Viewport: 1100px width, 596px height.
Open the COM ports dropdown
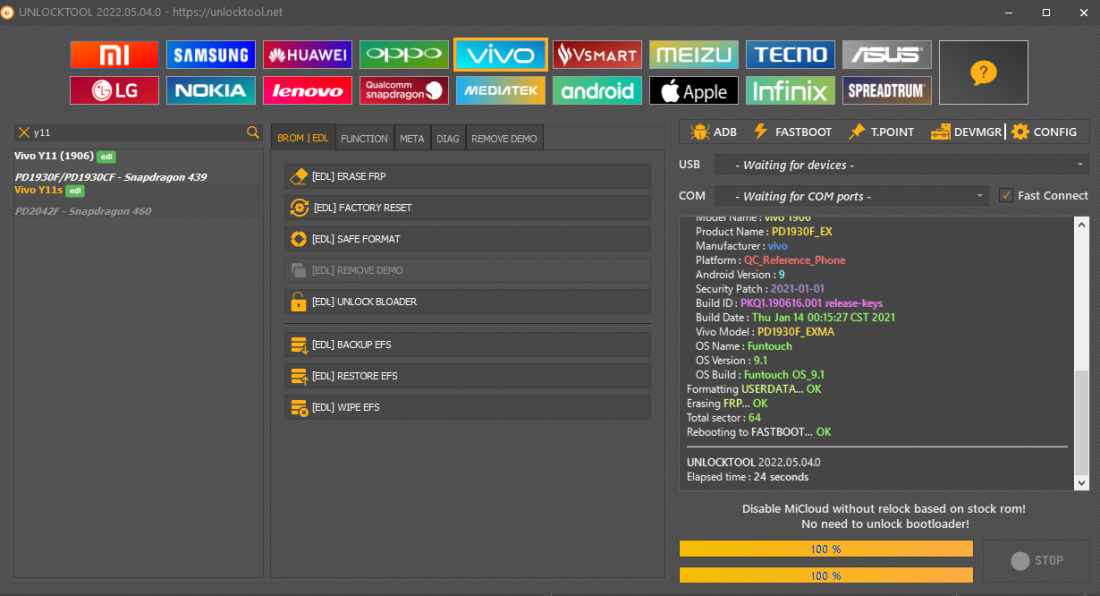click(x=851, y=196)
